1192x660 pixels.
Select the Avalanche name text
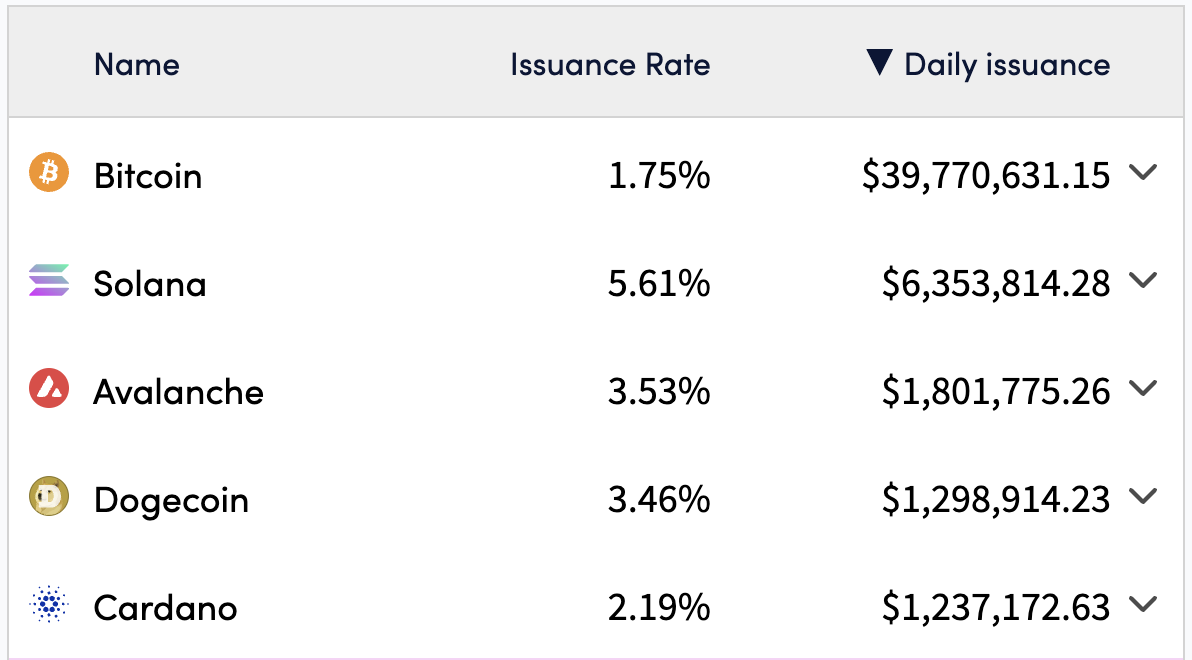(x=178, y=392)
